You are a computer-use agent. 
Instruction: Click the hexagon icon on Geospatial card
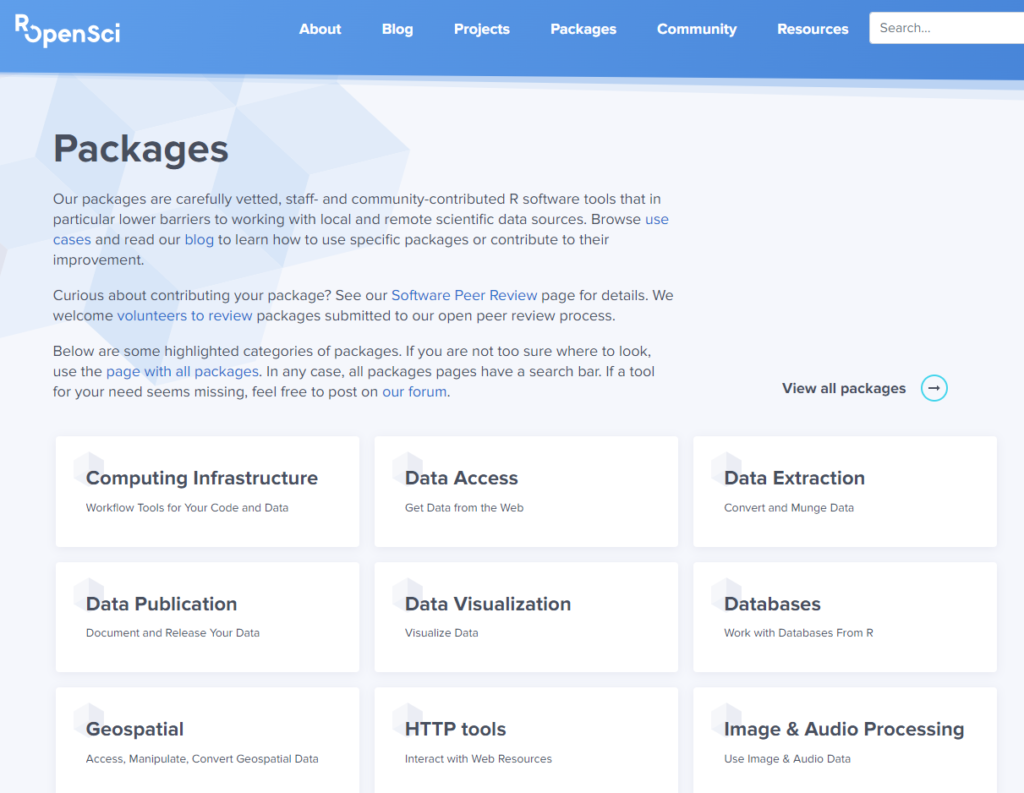pyautogui.click(x=89, y=719)
